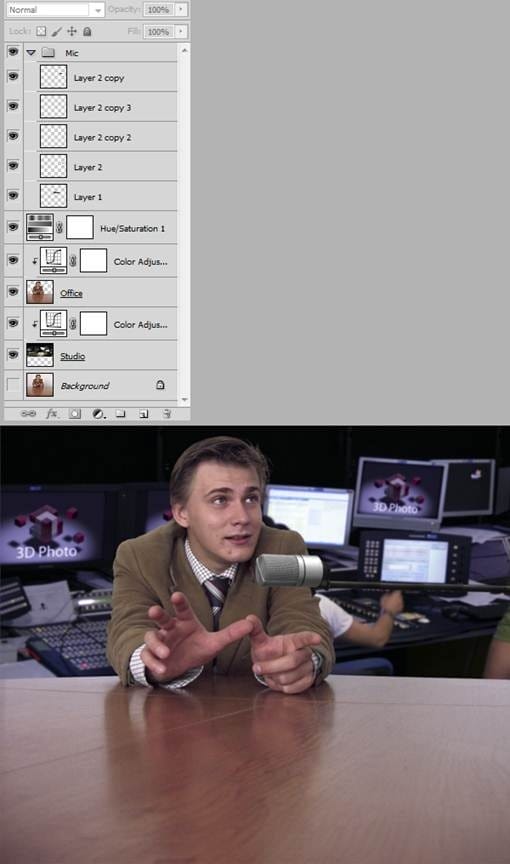Collapse the Mic group
This screenshot has height=864, width=510.
tap(31, 52)
